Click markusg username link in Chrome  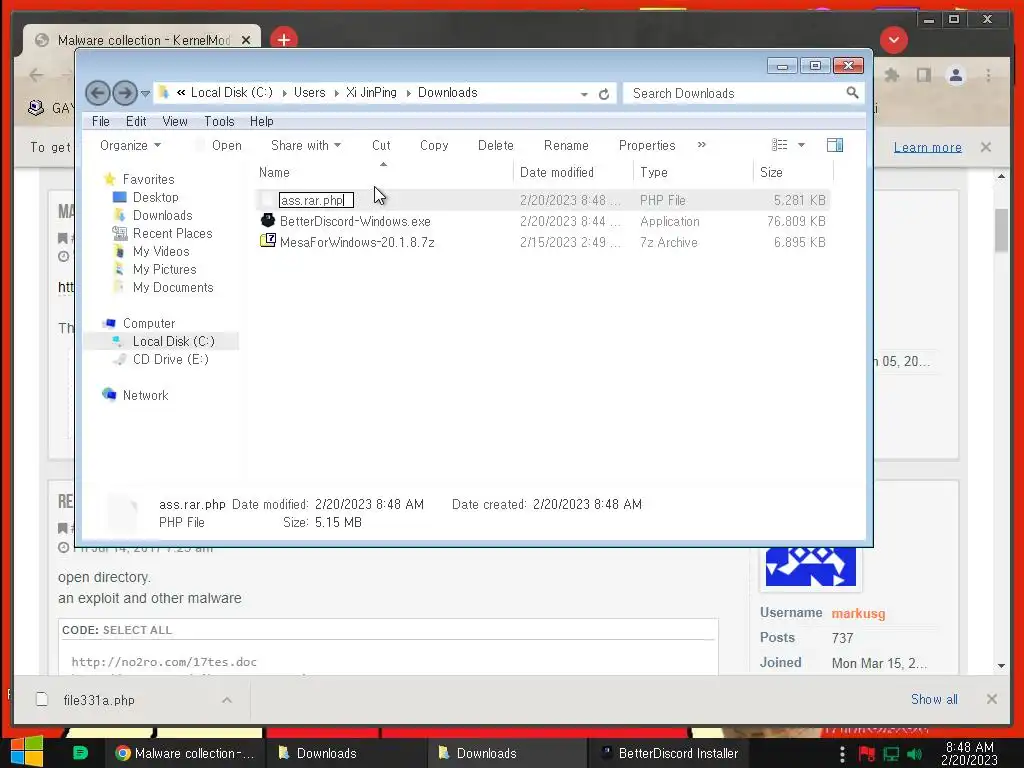pos(858,614)
